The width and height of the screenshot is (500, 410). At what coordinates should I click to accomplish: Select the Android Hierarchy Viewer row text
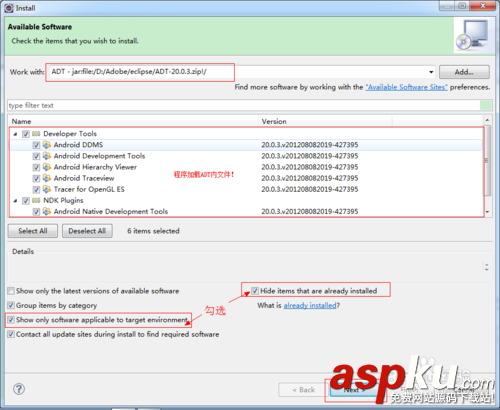(x=95, y=167)
